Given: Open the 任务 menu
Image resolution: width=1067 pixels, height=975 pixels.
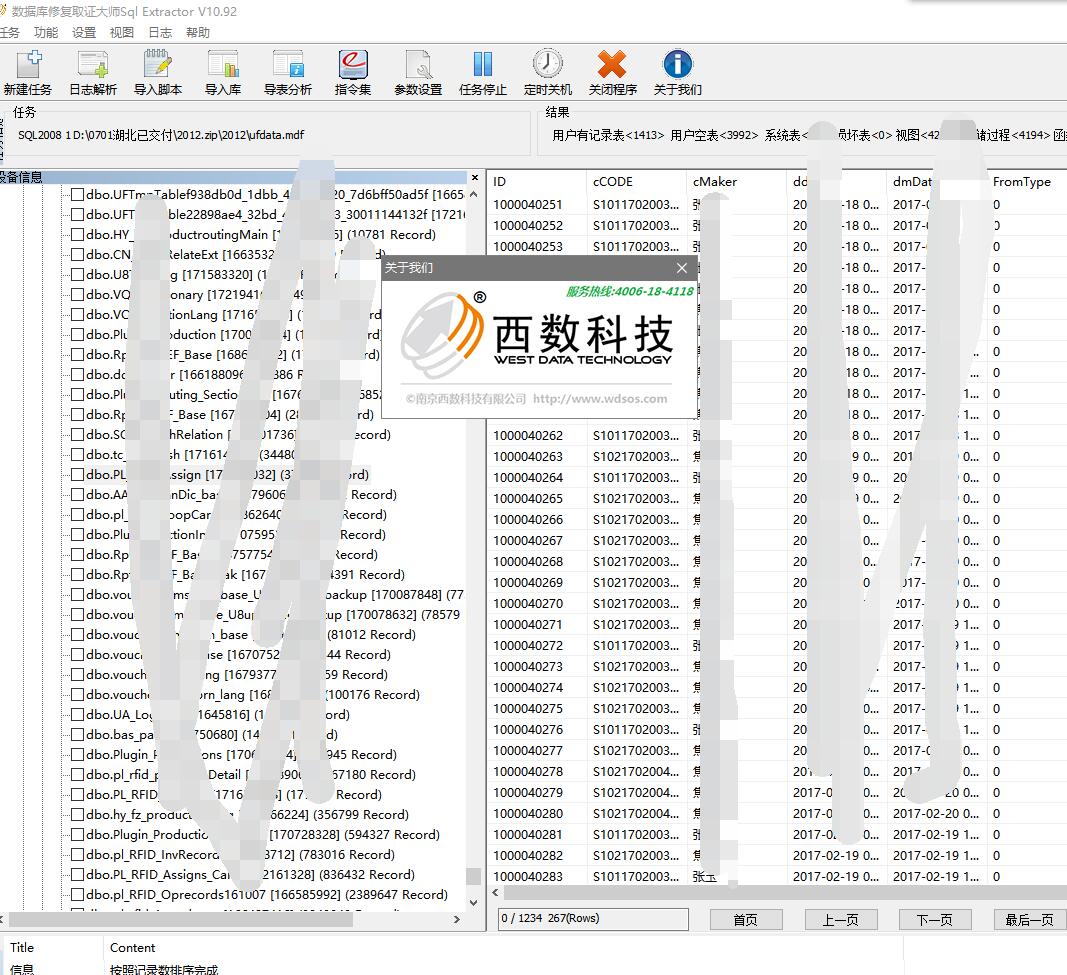Looking at the screenshot, I should 10,33.
